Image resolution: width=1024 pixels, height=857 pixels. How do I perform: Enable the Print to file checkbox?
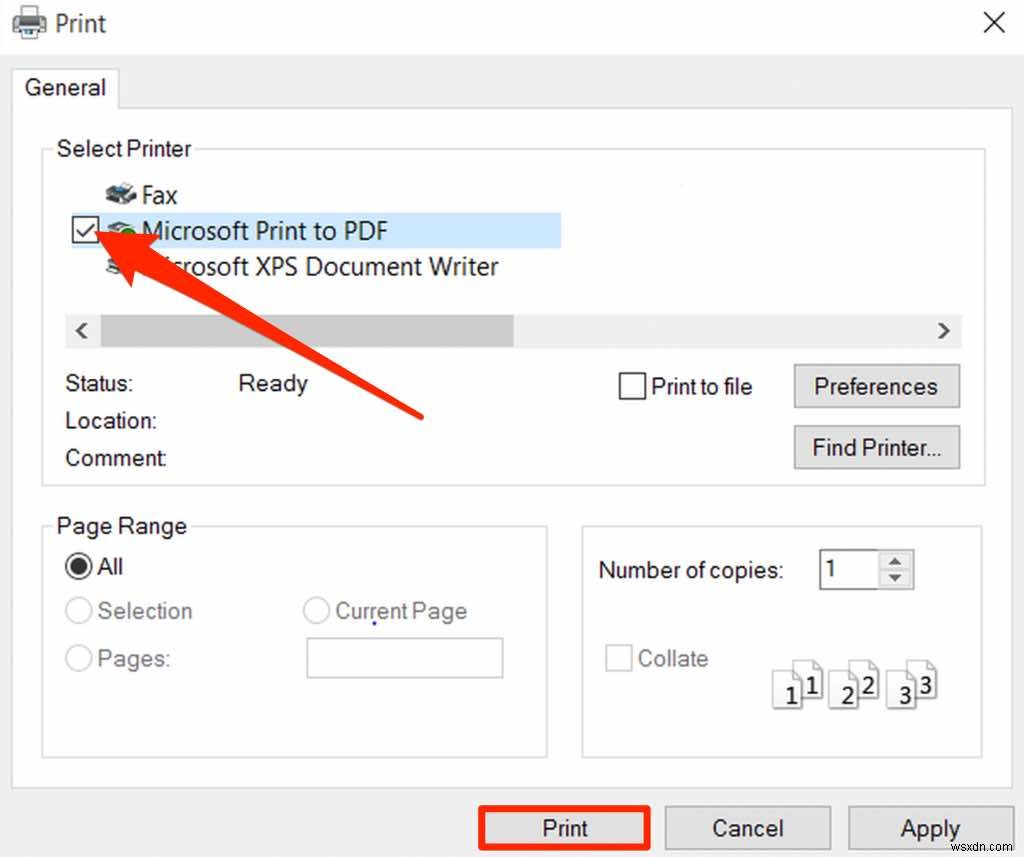(632, 386)
